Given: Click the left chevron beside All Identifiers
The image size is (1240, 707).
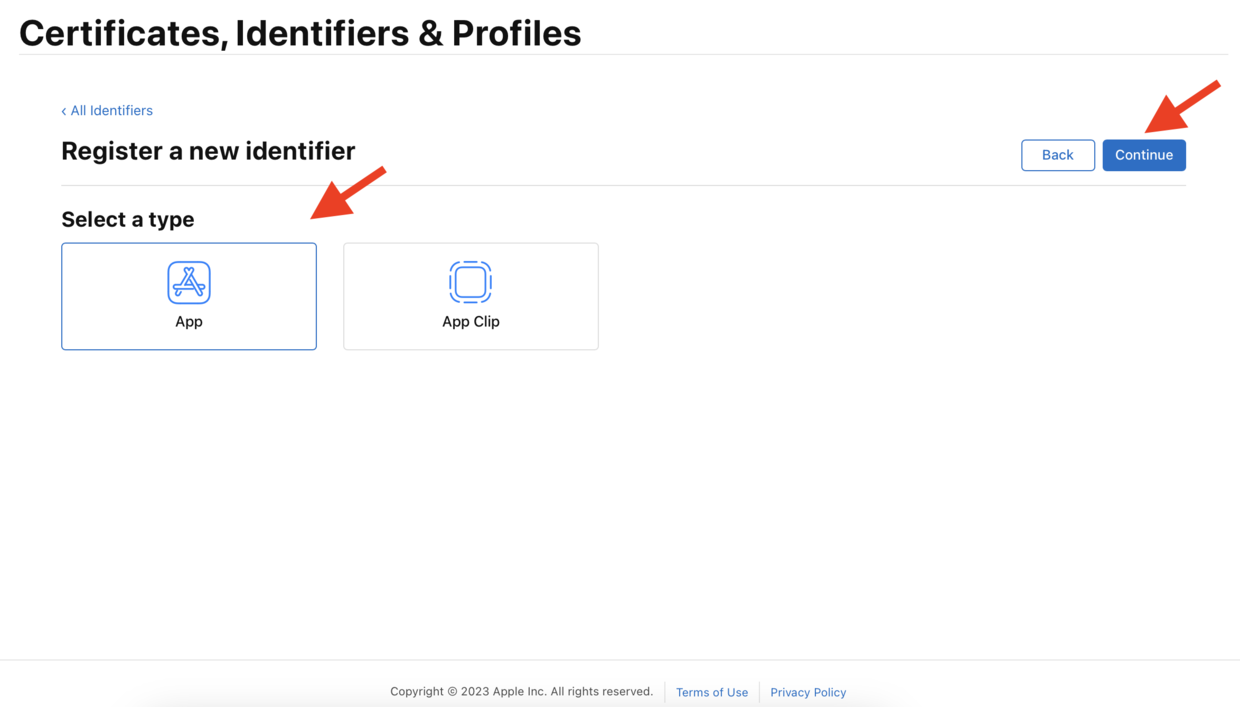Looking at the screenshot, I should click(x=64, y=111).
